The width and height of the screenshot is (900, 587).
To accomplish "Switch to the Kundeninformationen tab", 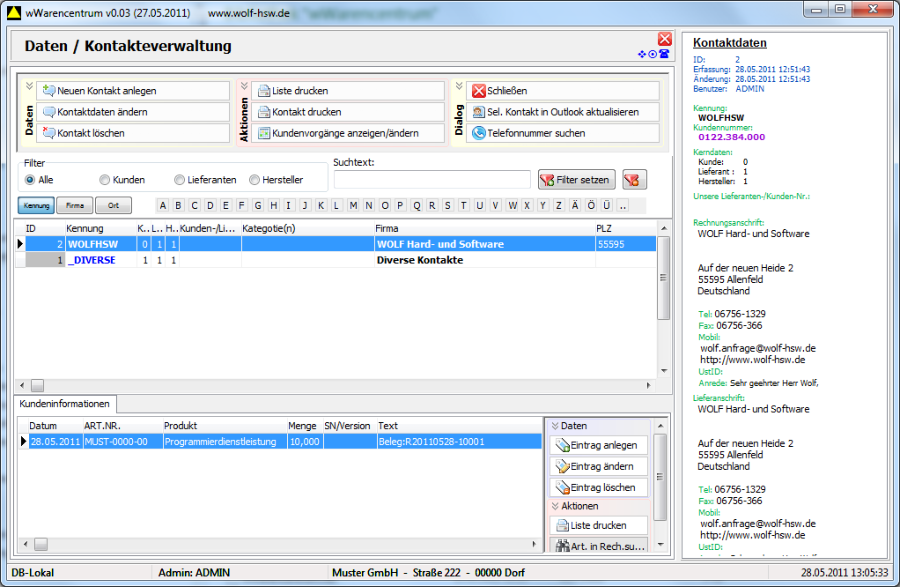I will tap(66, 404).
